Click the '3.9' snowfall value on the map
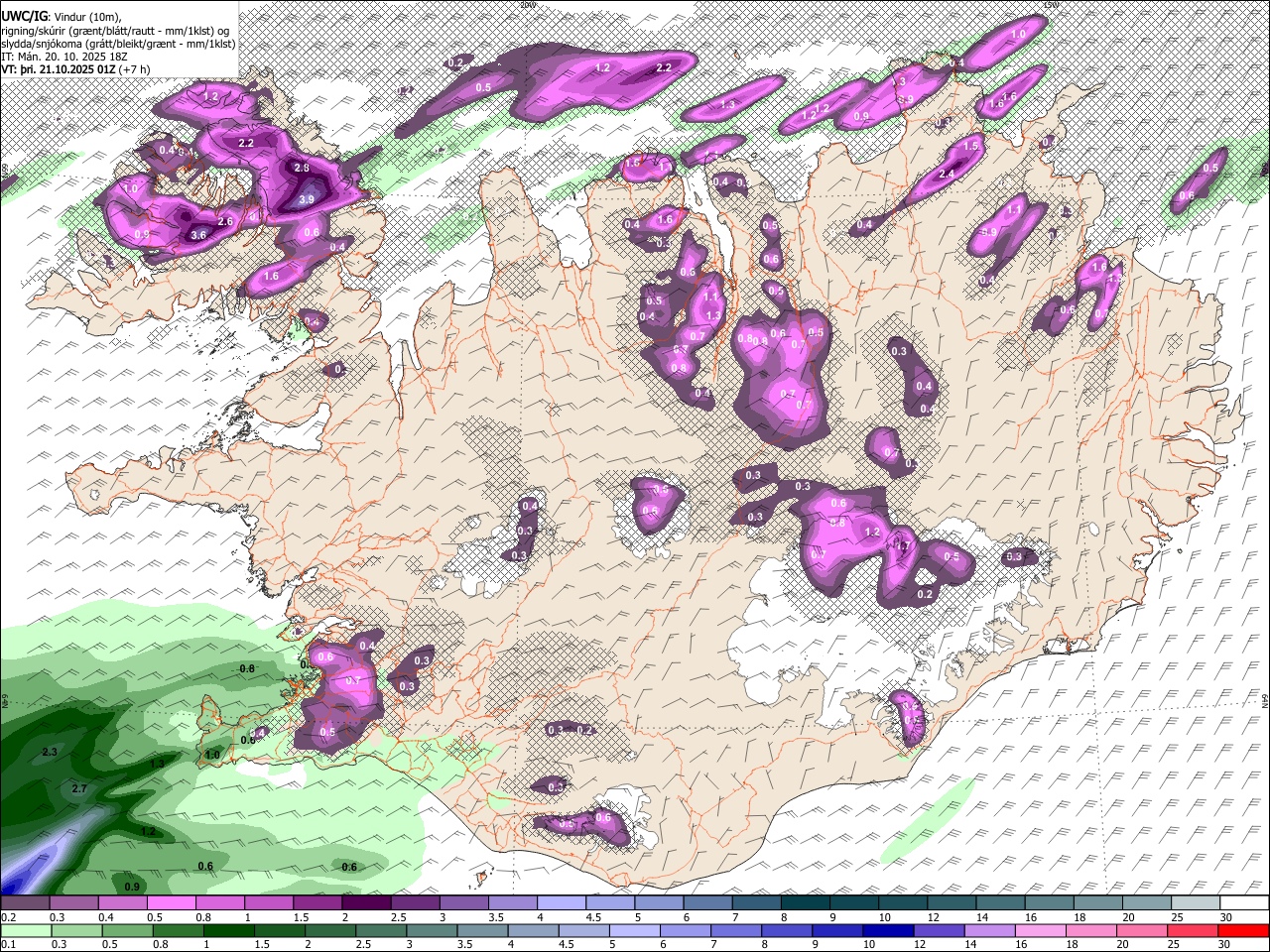Image resolution: width=1270 pixels, height=952 pixels. pos(306,199)
